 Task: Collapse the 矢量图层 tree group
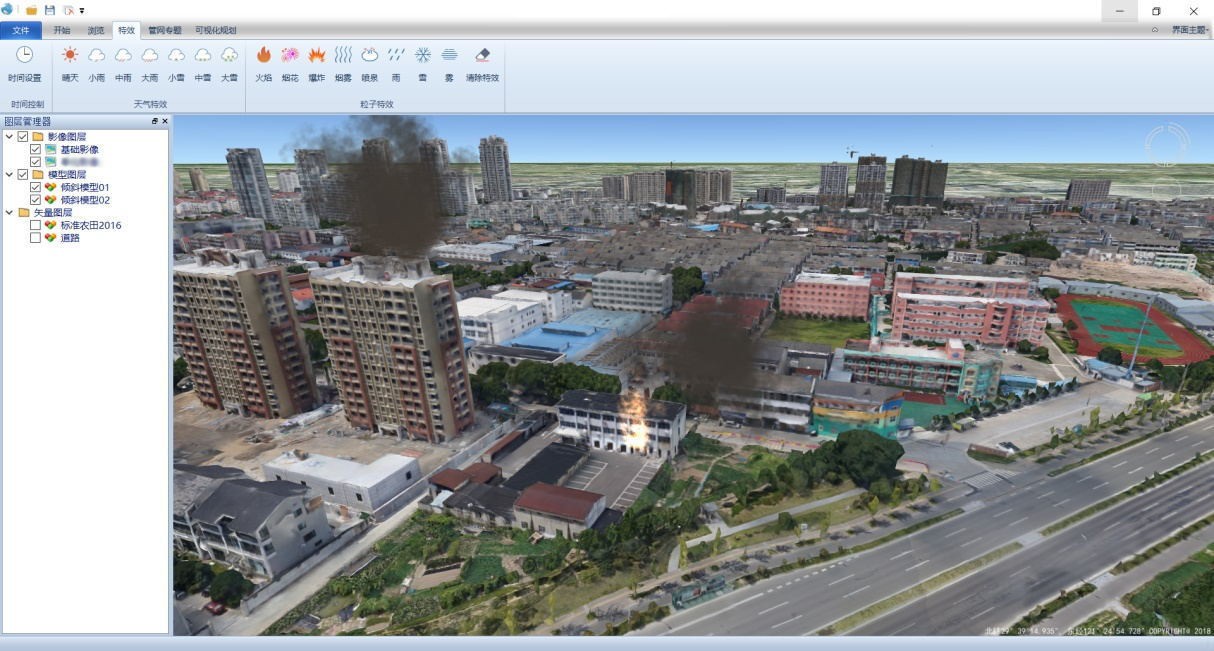click(x=9, y=212)
